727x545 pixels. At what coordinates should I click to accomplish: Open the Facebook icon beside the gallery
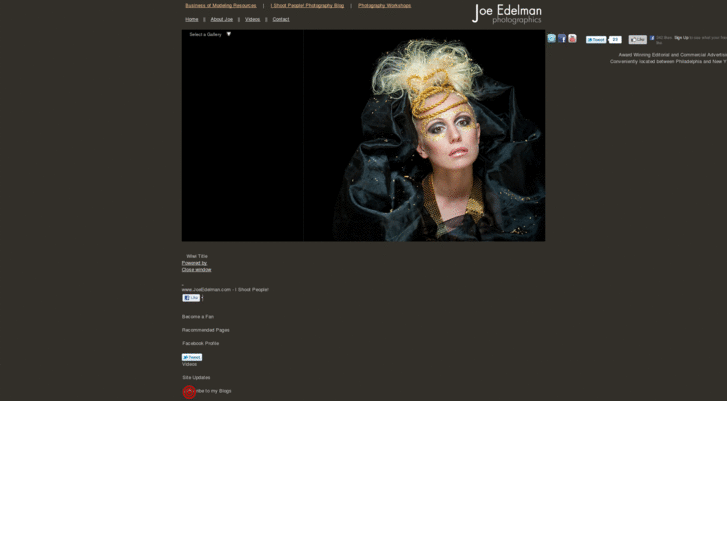point(562,38)
